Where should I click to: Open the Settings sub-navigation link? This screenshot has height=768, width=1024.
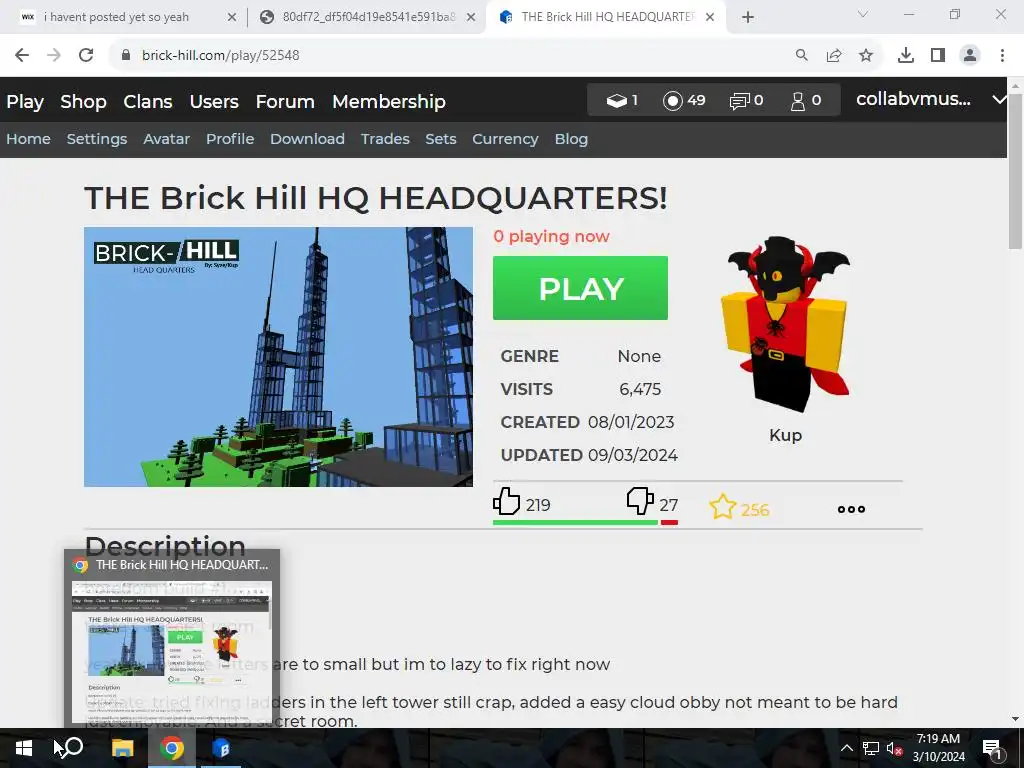97,139
